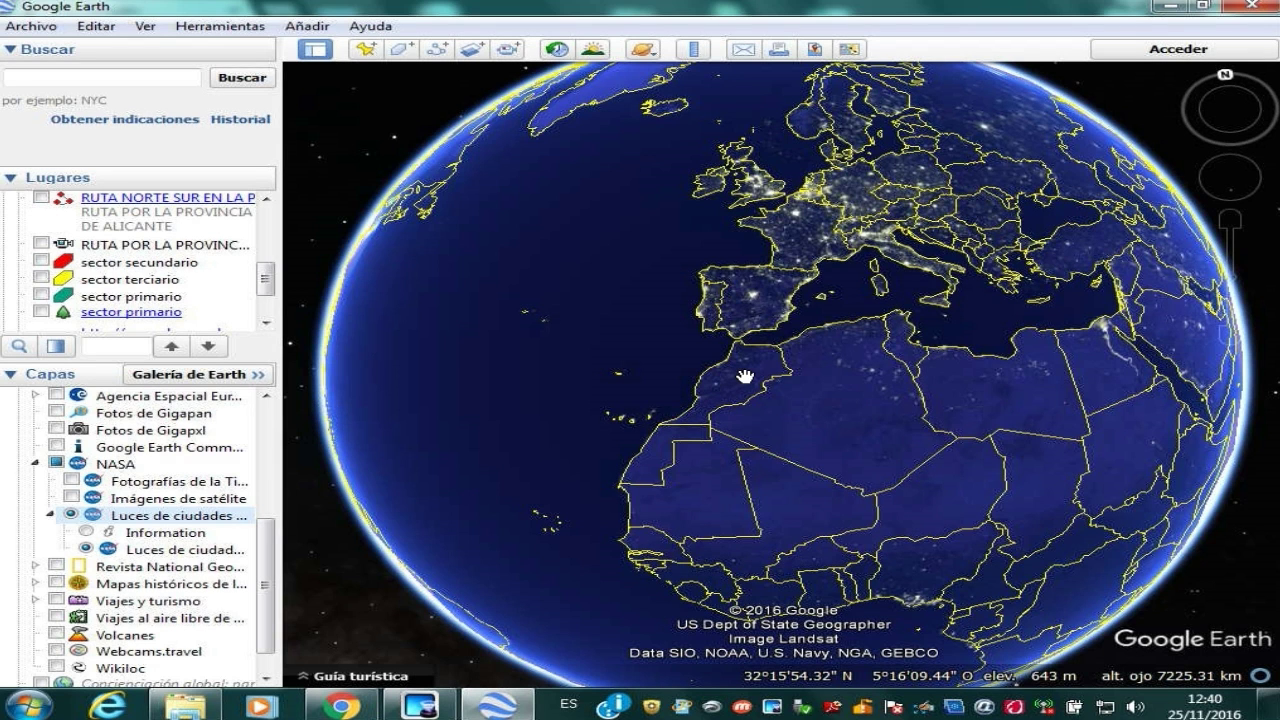Click Obtener indicaciones link
This screenshot has height=720, width=1280.
pyautogui.click(x=125, y=119)
